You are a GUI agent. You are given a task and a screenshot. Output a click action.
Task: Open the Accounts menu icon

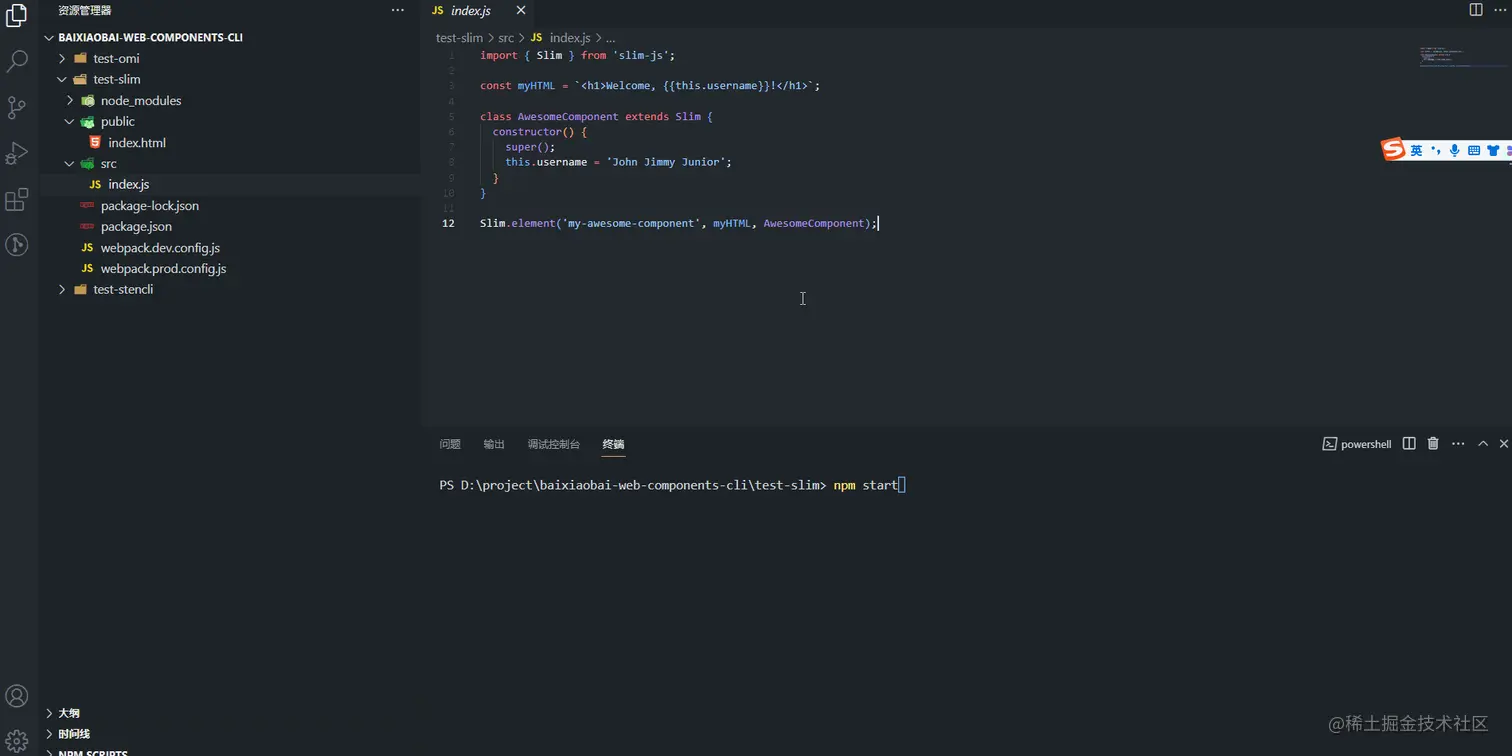pos(17,696)
